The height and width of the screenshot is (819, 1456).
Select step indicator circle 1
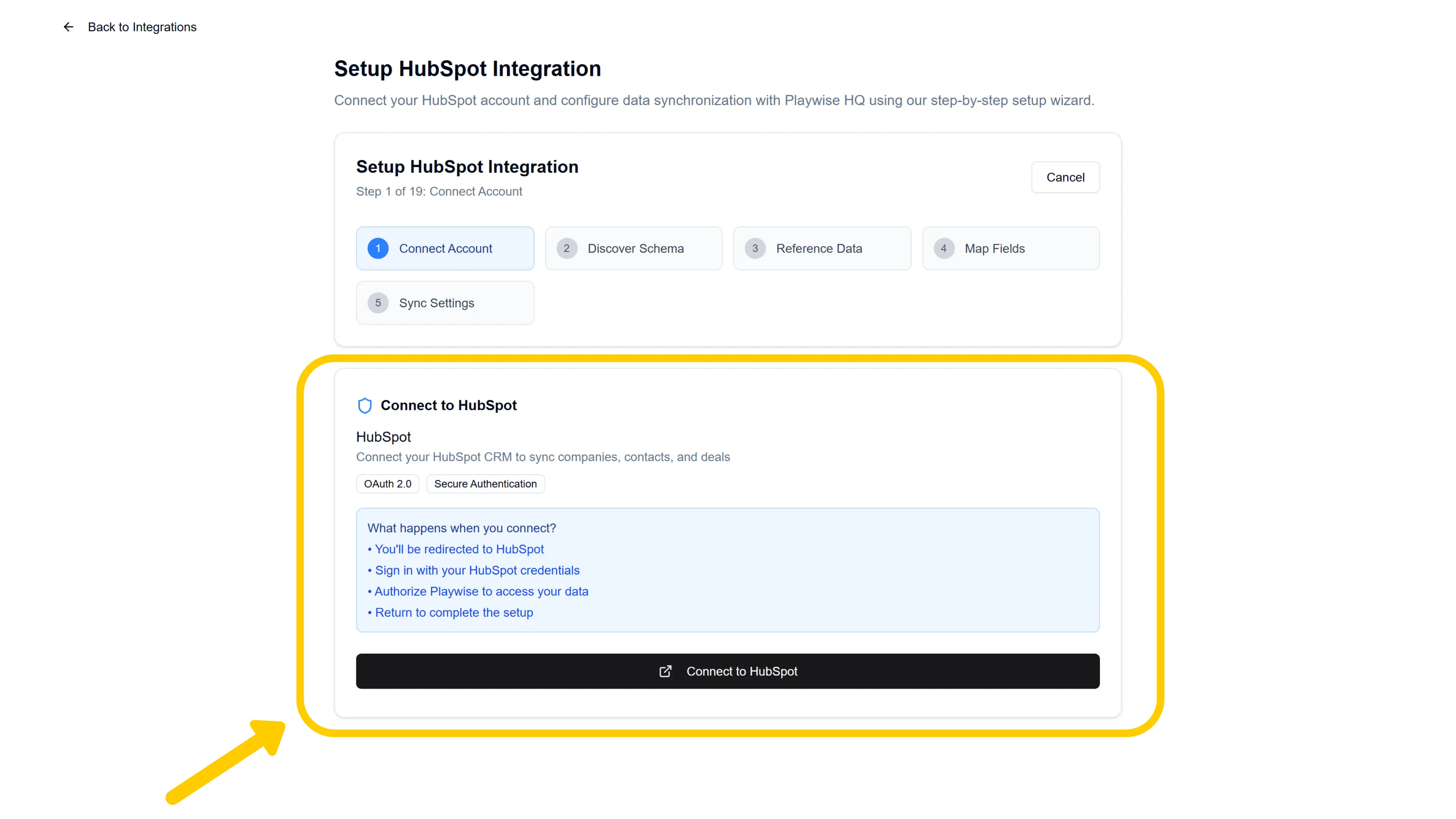pyautogui.click(x=378, y=248)
